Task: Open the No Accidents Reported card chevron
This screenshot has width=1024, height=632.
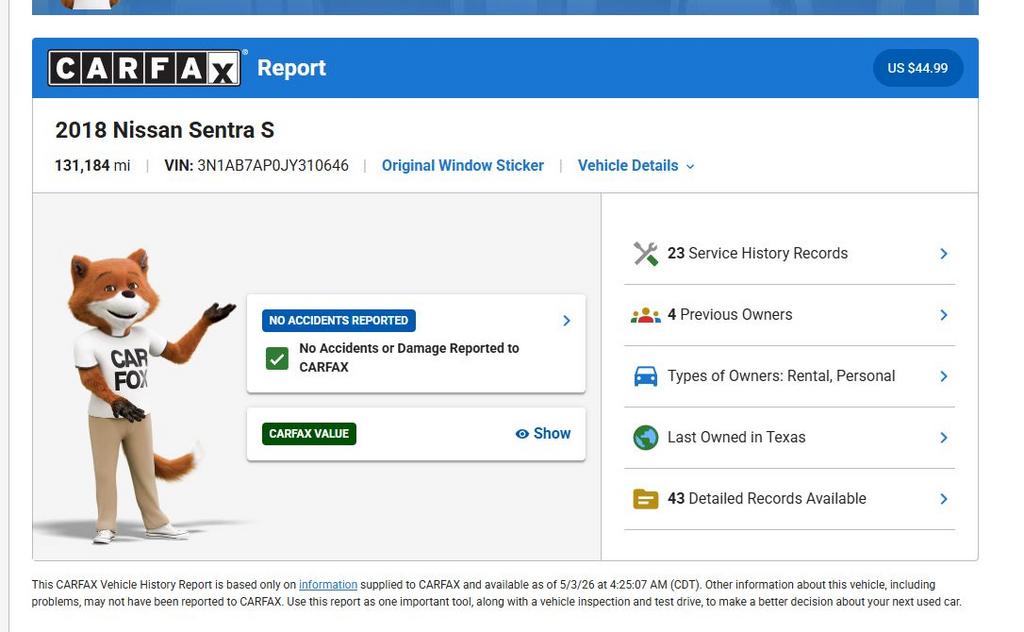Action: pyautogui.click(x=566, y=321)
